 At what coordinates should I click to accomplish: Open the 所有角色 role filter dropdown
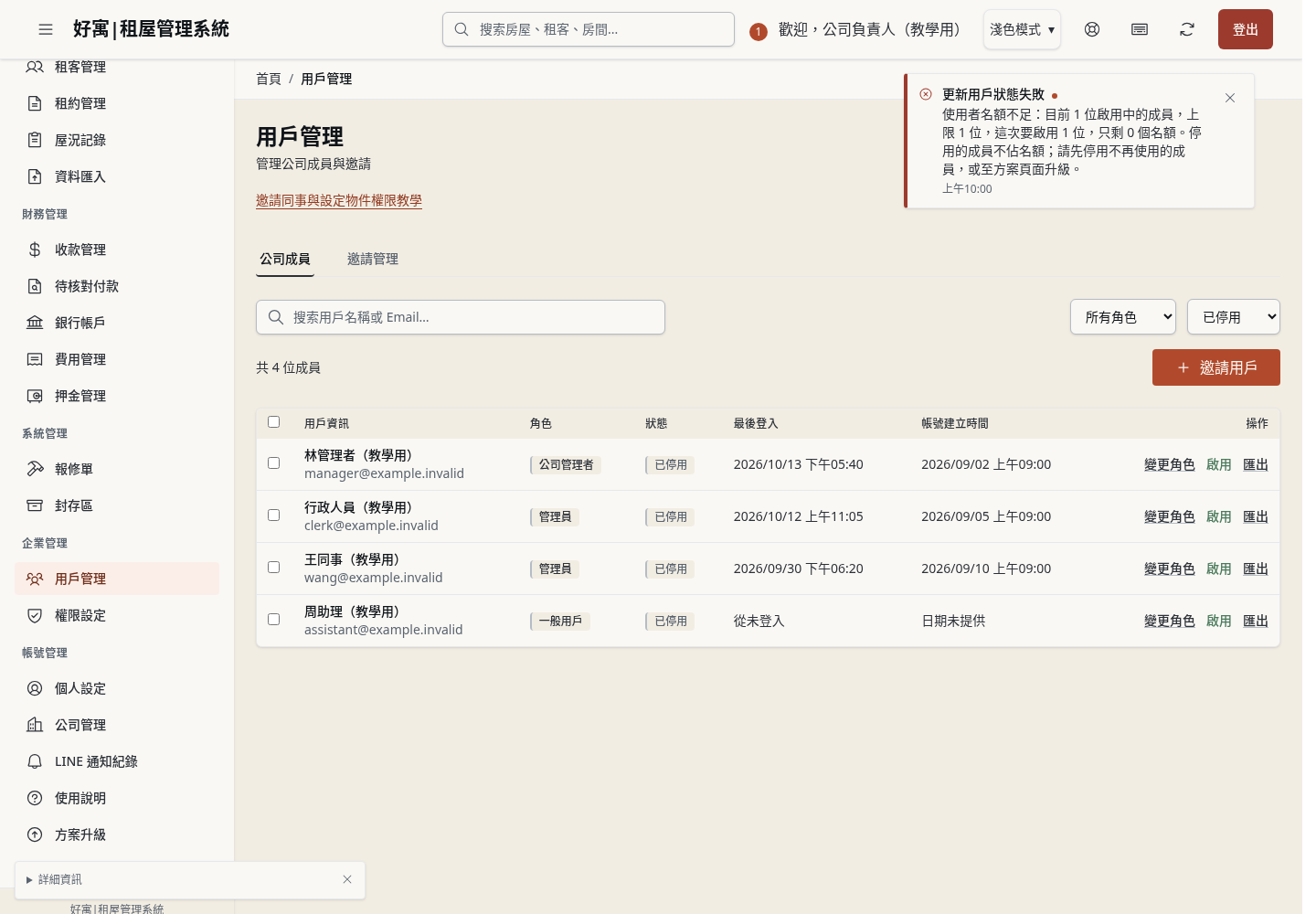tap(1123, 317)
